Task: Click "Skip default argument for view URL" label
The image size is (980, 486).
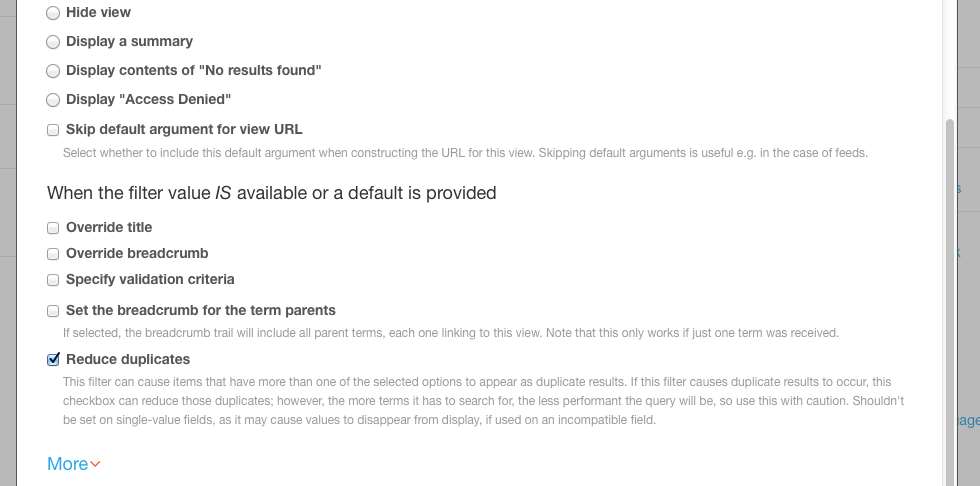Action: (x=184, y=130)
